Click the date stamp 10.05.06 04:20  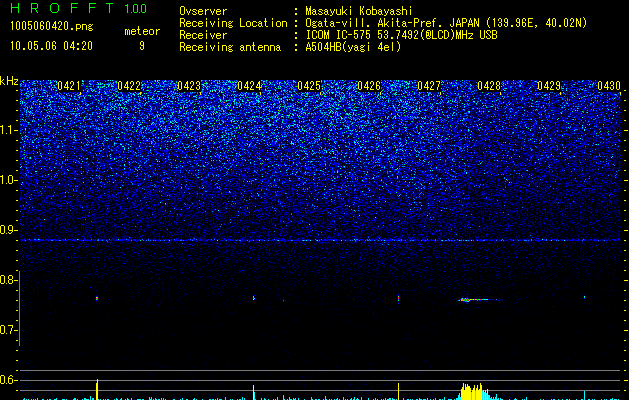click(51, 46)
